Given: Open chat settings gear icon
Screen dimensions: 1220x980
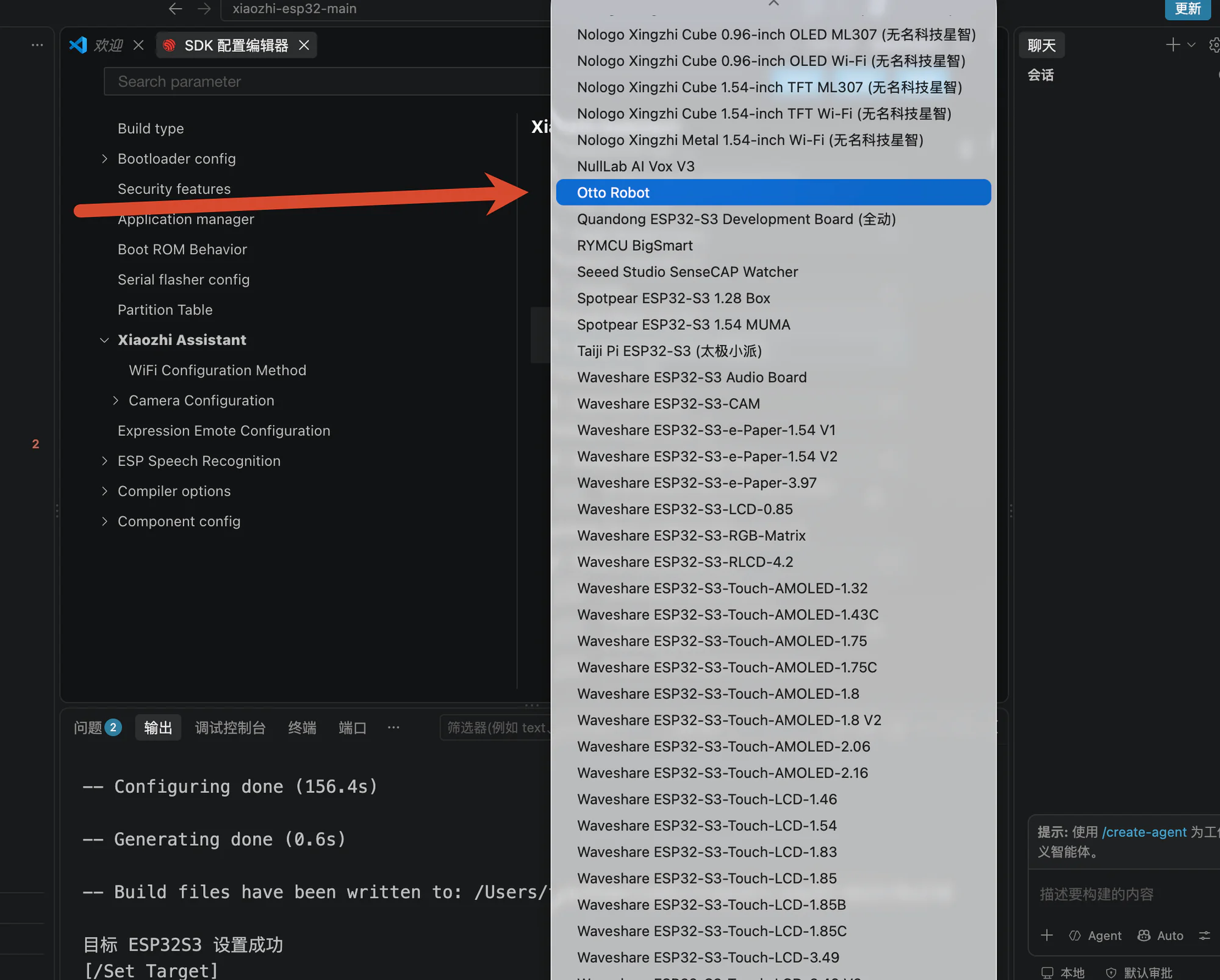Looking at the screenshot, I should [x=1213, y=45].
